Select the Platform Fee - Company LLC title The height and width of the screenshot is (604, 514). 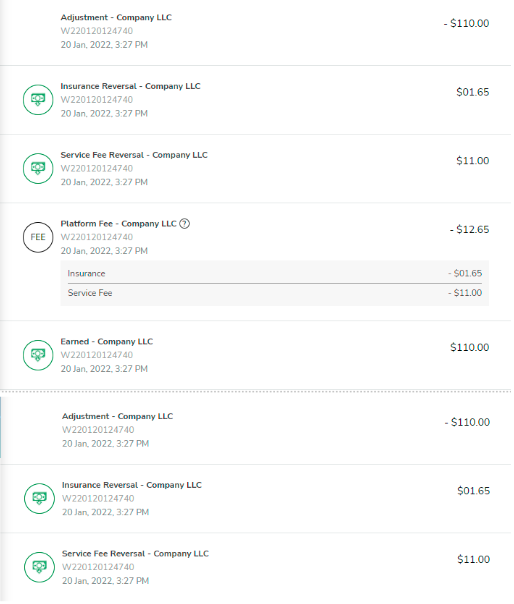(118, 224)
